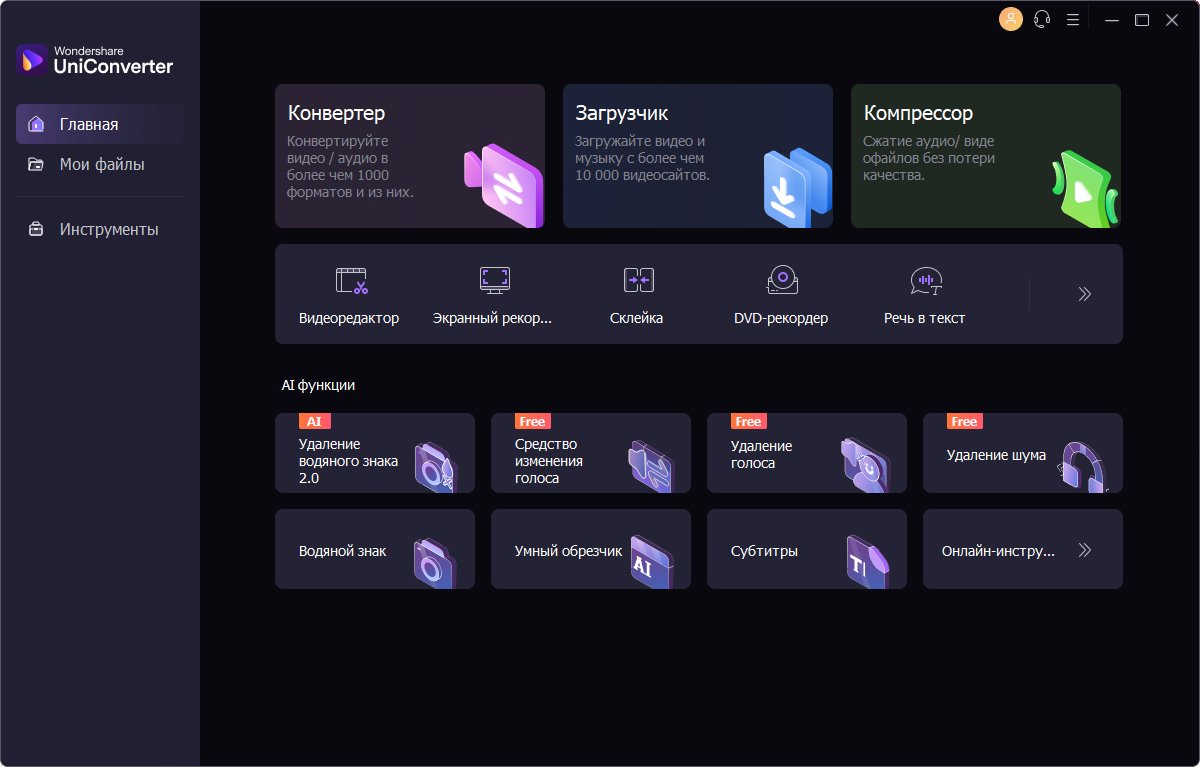Open the Склейка merger icon
The height and width of the screenshot is (767, 1200).
(x=638, y=280)
